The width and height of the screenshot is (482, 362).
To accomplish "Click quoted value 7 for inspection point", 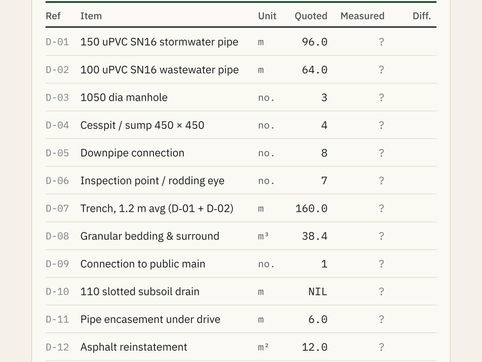I will 324,181.
